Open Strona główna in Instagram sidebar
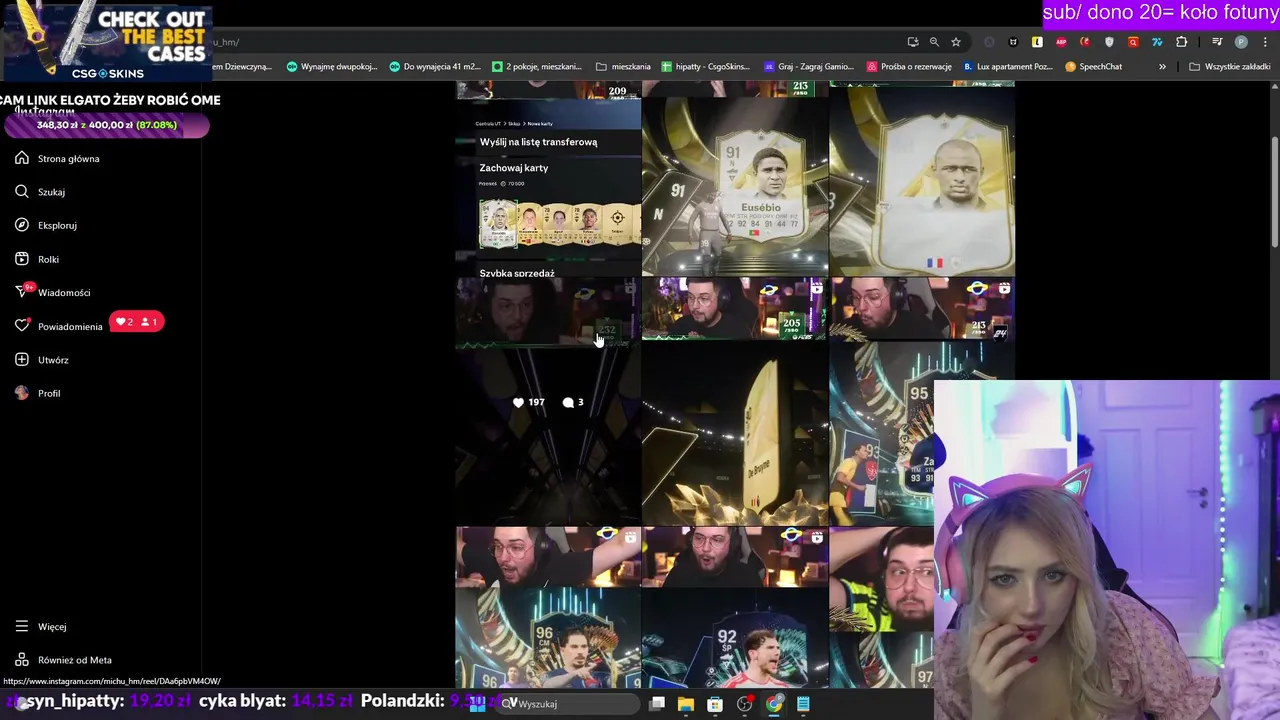 [x=57, y=158]
